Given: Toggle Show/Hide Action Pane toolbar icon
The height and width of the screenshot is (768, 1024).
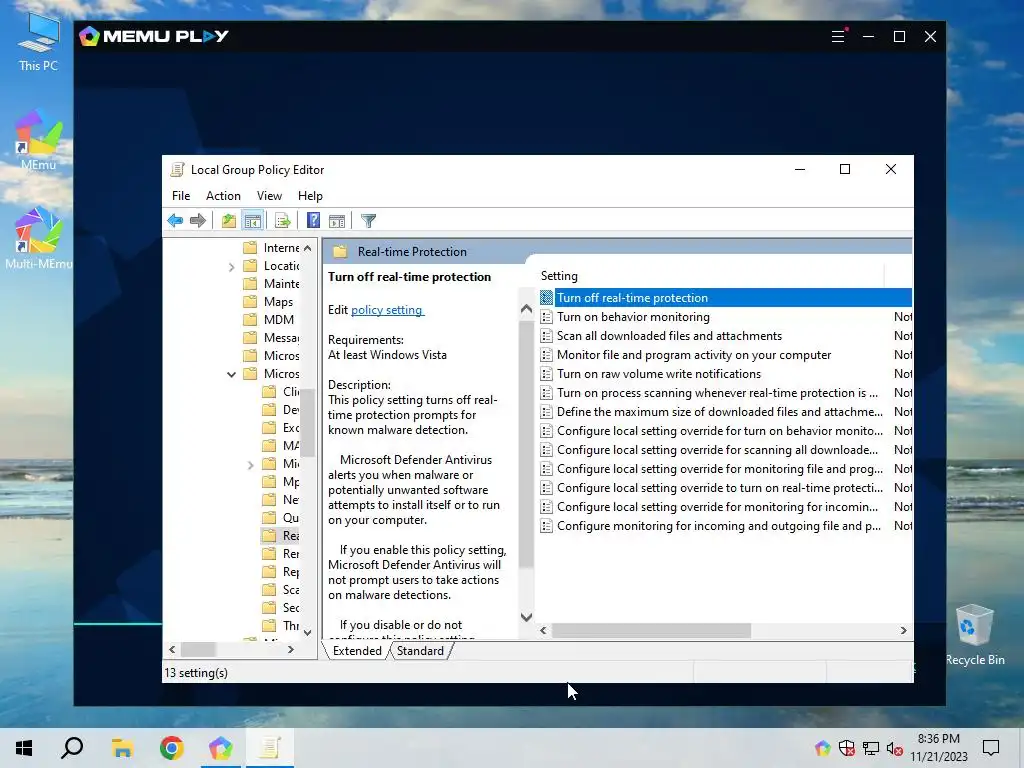Looking at the screenshot, I should (337, 221).
